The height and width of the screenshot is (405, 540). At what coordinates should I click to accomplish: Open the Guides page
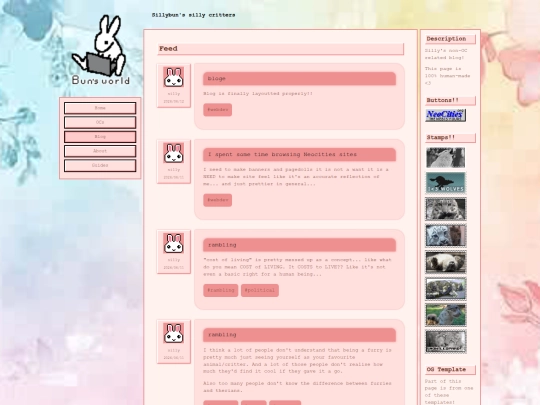click(100, 166)
